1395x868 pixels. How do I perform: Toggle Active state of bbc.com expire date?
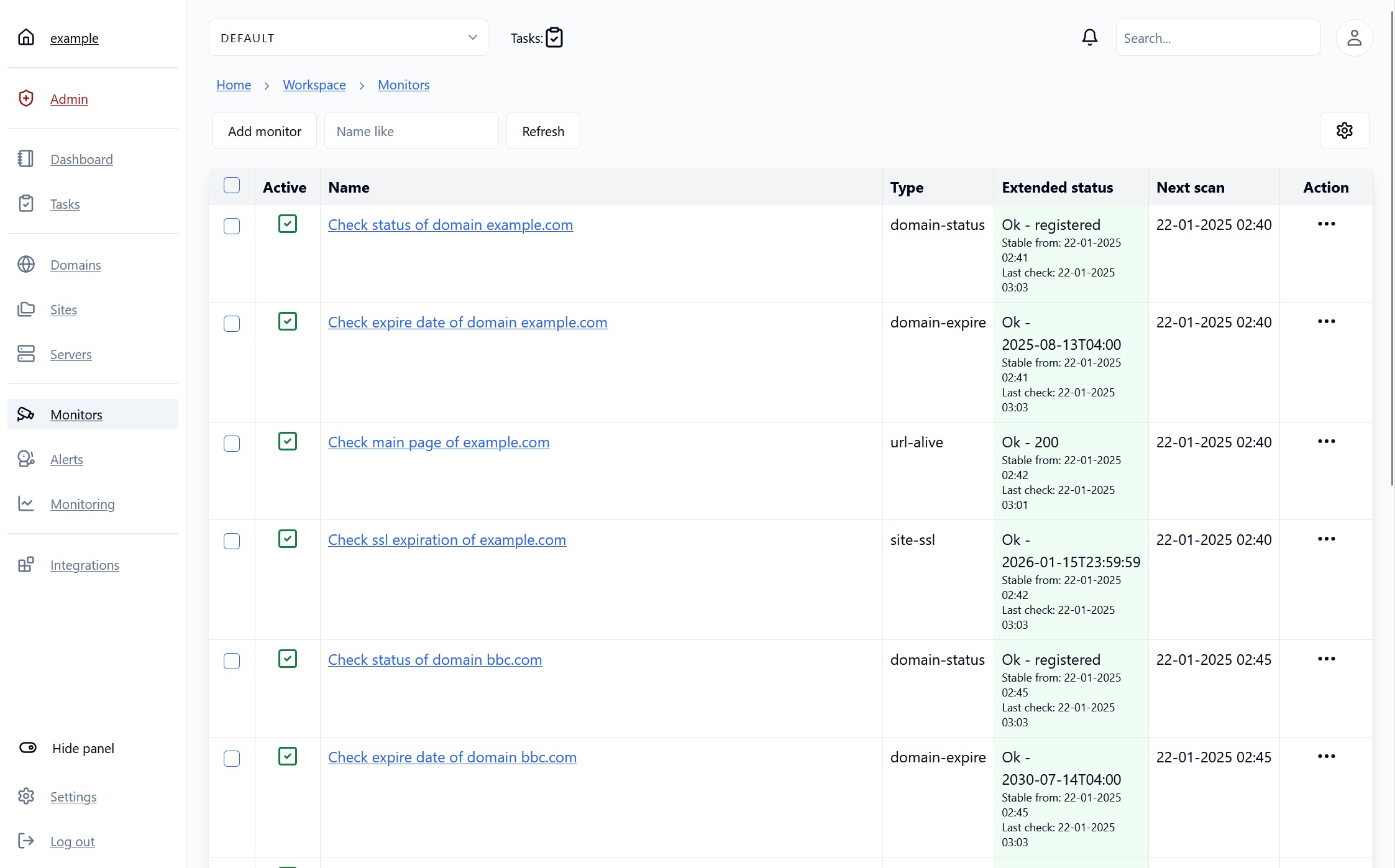click(x=288, y=756)
